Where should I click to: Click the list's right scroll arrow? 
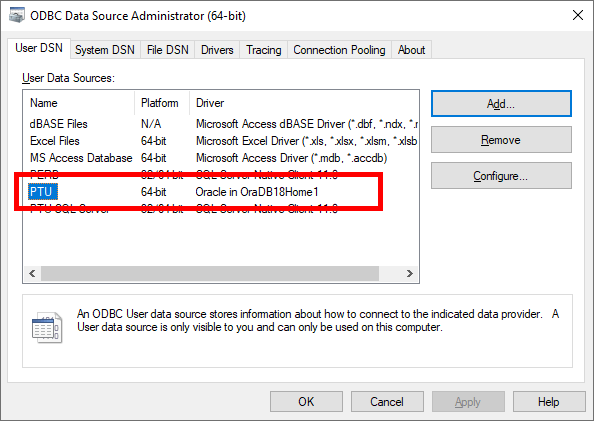click(410, 273)
